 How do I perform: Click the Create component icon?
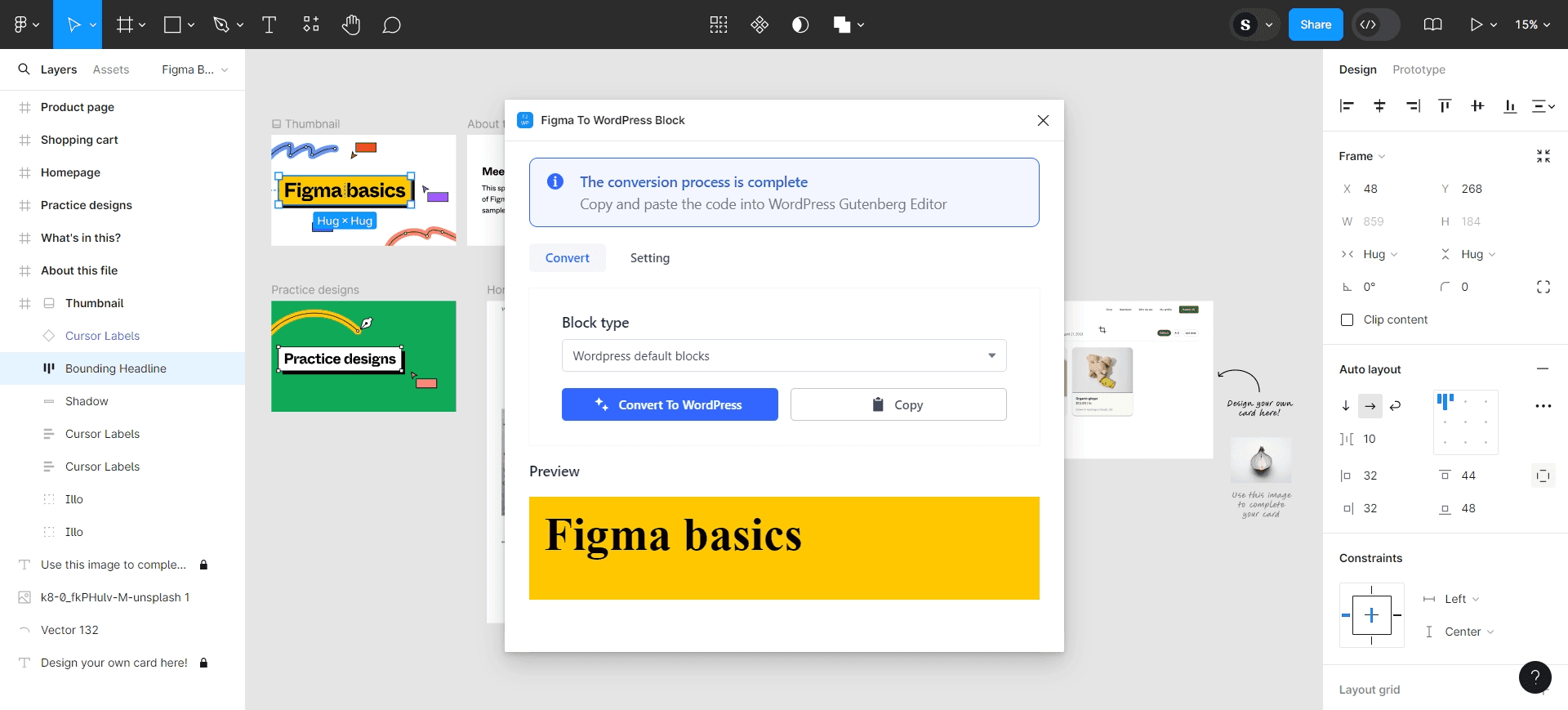point(759,25)
